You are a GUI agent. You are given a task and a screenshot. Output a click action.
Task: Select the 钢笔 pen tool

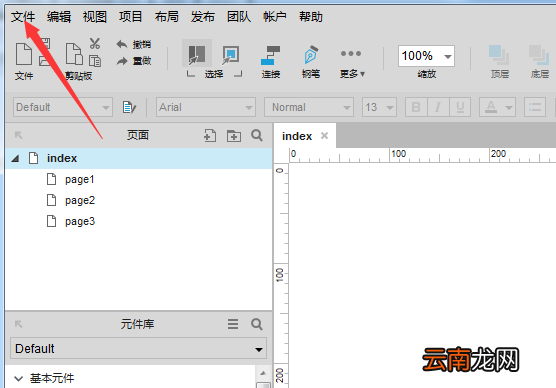(311, 61)
